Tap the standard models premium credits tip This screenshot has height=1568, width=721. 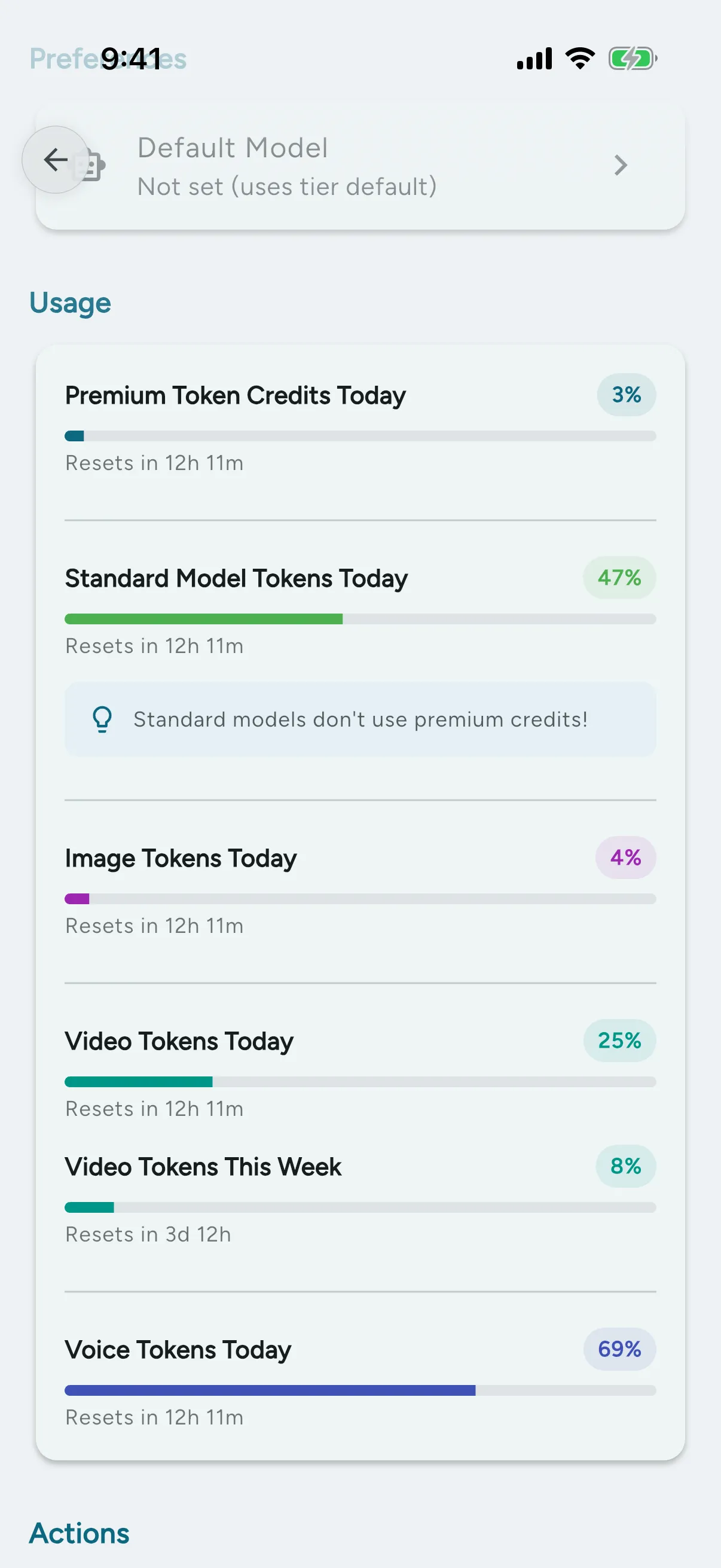(360, 719)
